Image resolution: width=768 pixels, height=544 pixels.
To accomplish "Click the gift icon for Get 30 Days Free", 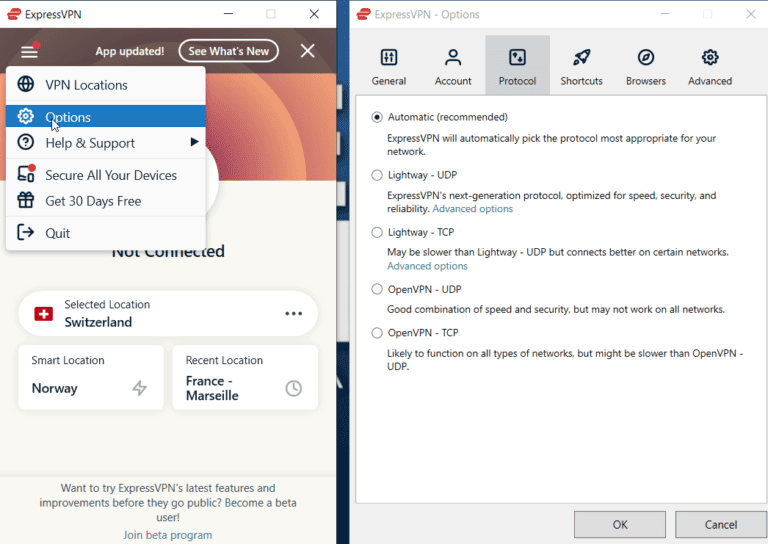I will pos(25,200).
